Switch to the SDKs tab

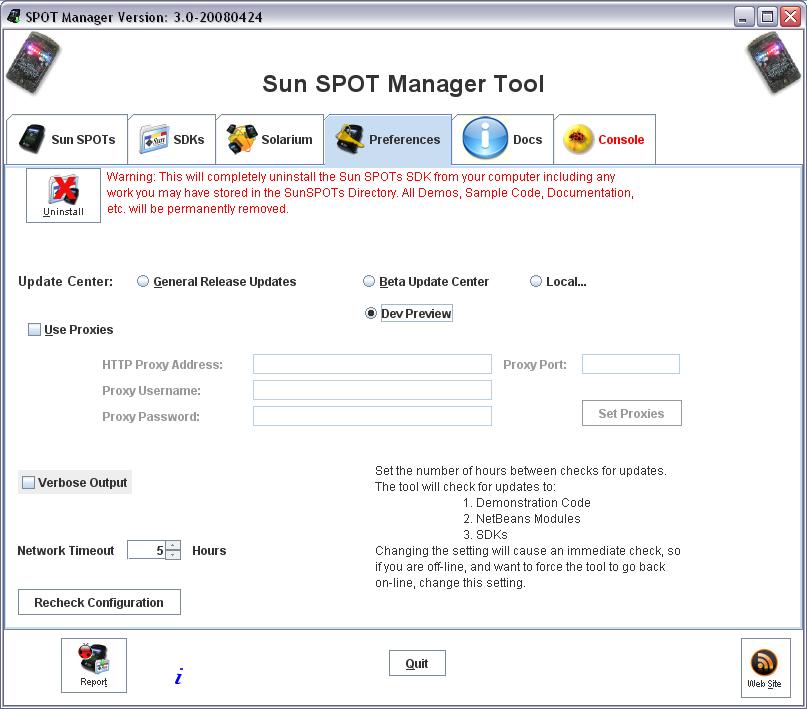[172, 140]
